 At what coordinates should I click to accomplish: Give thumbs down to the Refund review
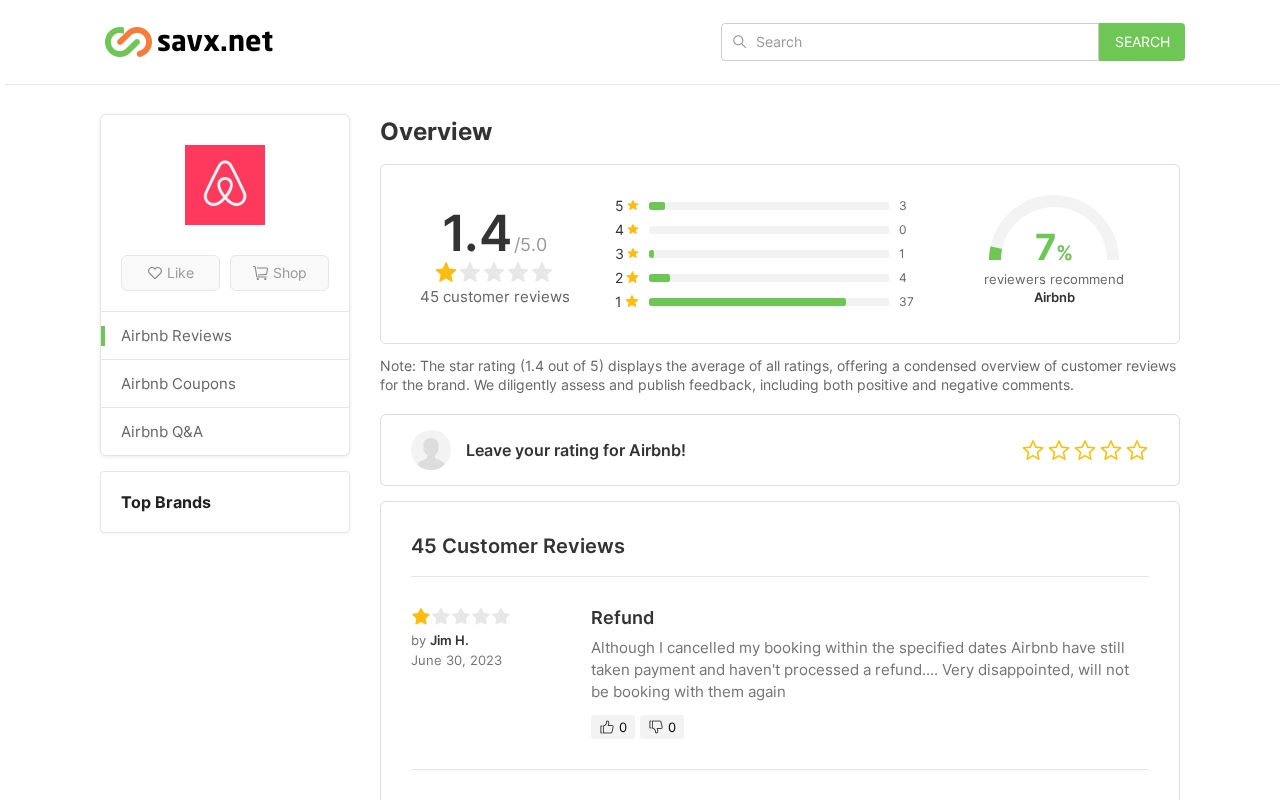point(662,727)
